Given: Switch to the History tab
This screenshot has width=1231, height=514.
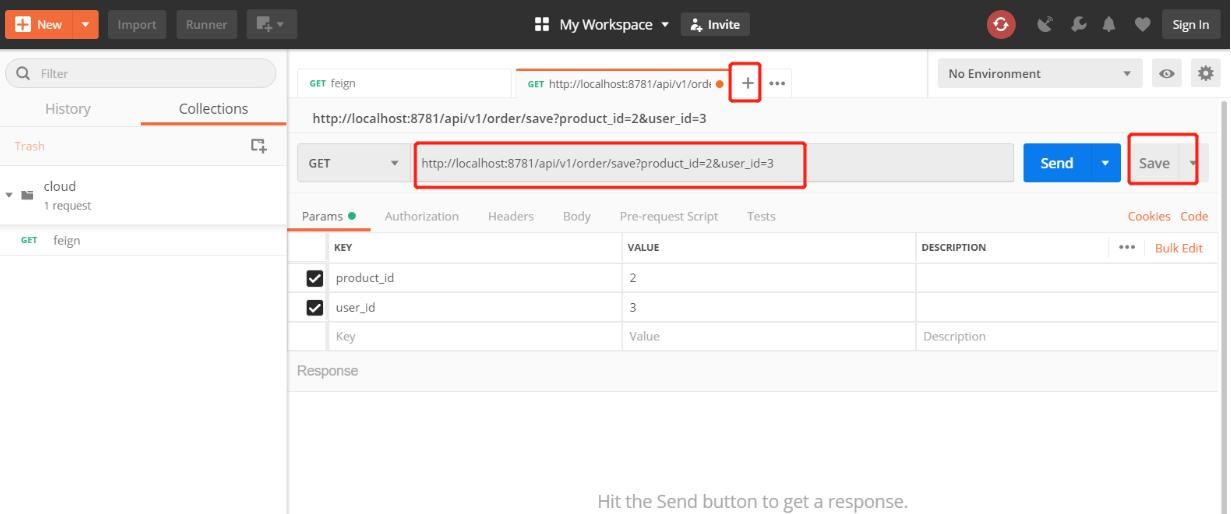Looking at the screenshot, I should [x=68, y=108].
